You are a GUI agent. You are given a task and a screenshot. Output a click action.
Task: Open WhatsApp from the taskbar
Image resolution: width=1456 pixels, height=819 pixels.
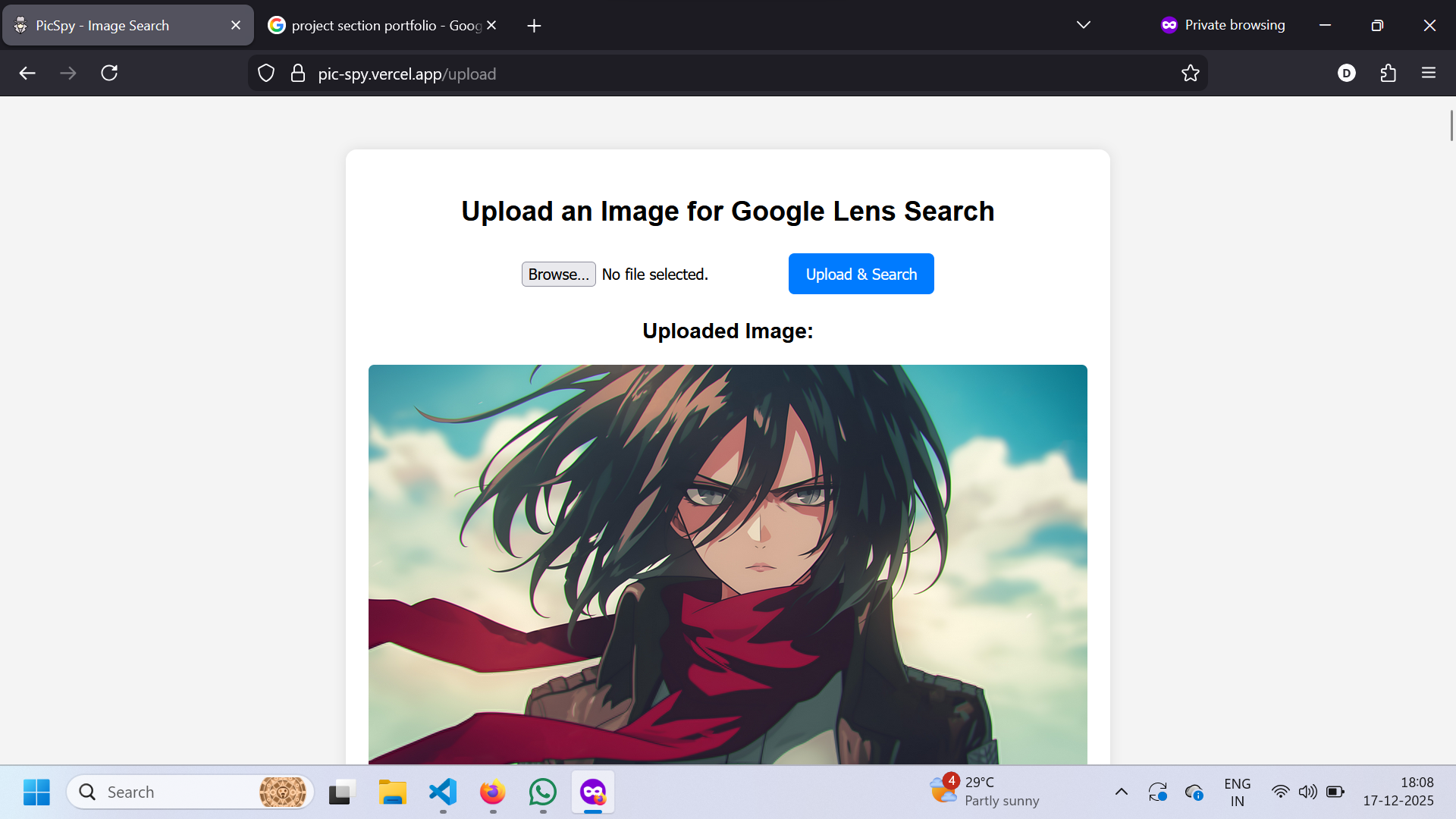pos(542,792)
